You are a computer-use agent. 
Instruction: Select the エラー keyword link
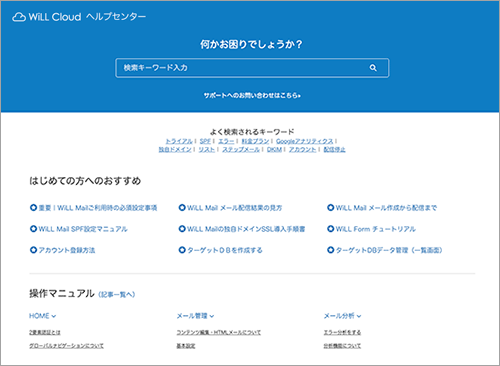[x=226, y=141]
